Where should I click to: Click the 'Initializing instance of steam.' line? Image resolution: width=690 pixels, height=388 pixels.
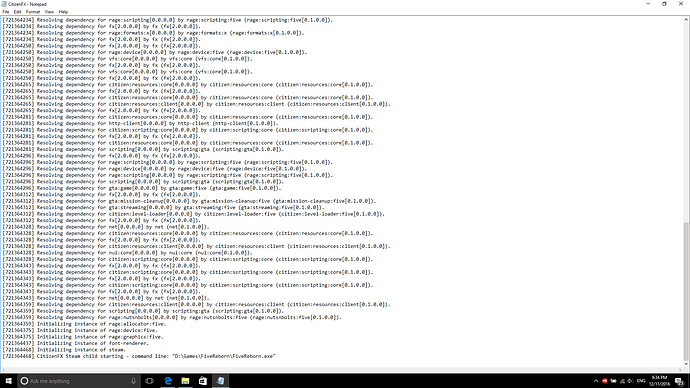(x=64, y=350)
